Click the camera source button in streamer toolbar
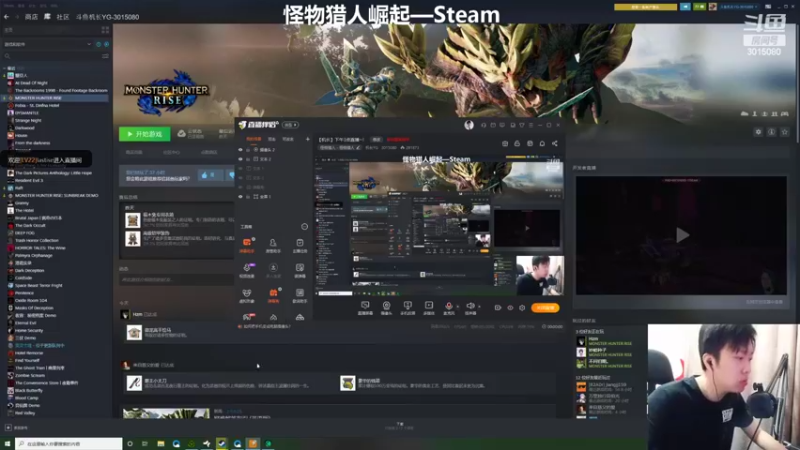Image resolution: width=800 pixels, height=450 pixels. pos(386,307)
